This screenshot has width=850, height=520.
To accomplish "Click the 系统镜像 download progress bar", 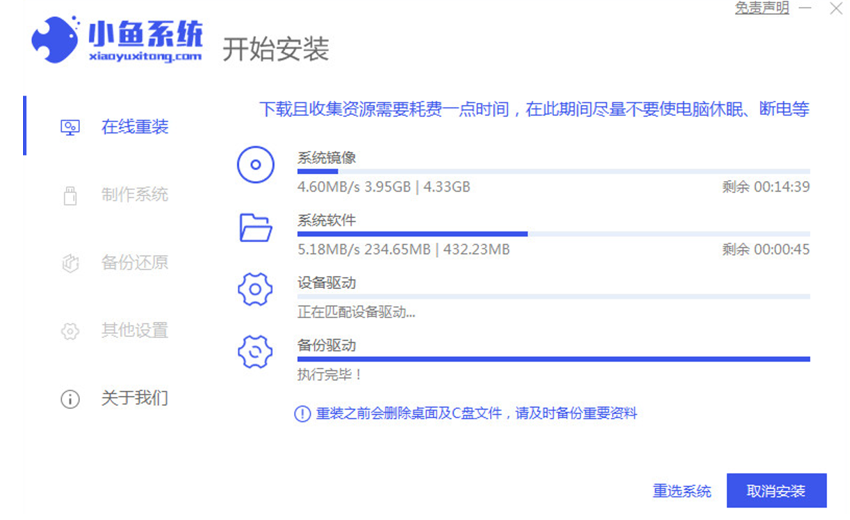I will [x=553, y=172].
